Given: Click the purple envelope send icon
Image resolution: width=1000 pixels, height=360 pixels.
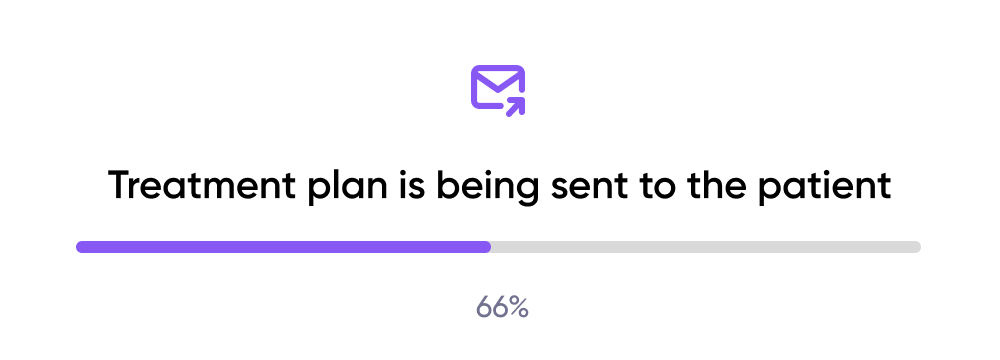Looking at the screenshot, I should (498, 91).
